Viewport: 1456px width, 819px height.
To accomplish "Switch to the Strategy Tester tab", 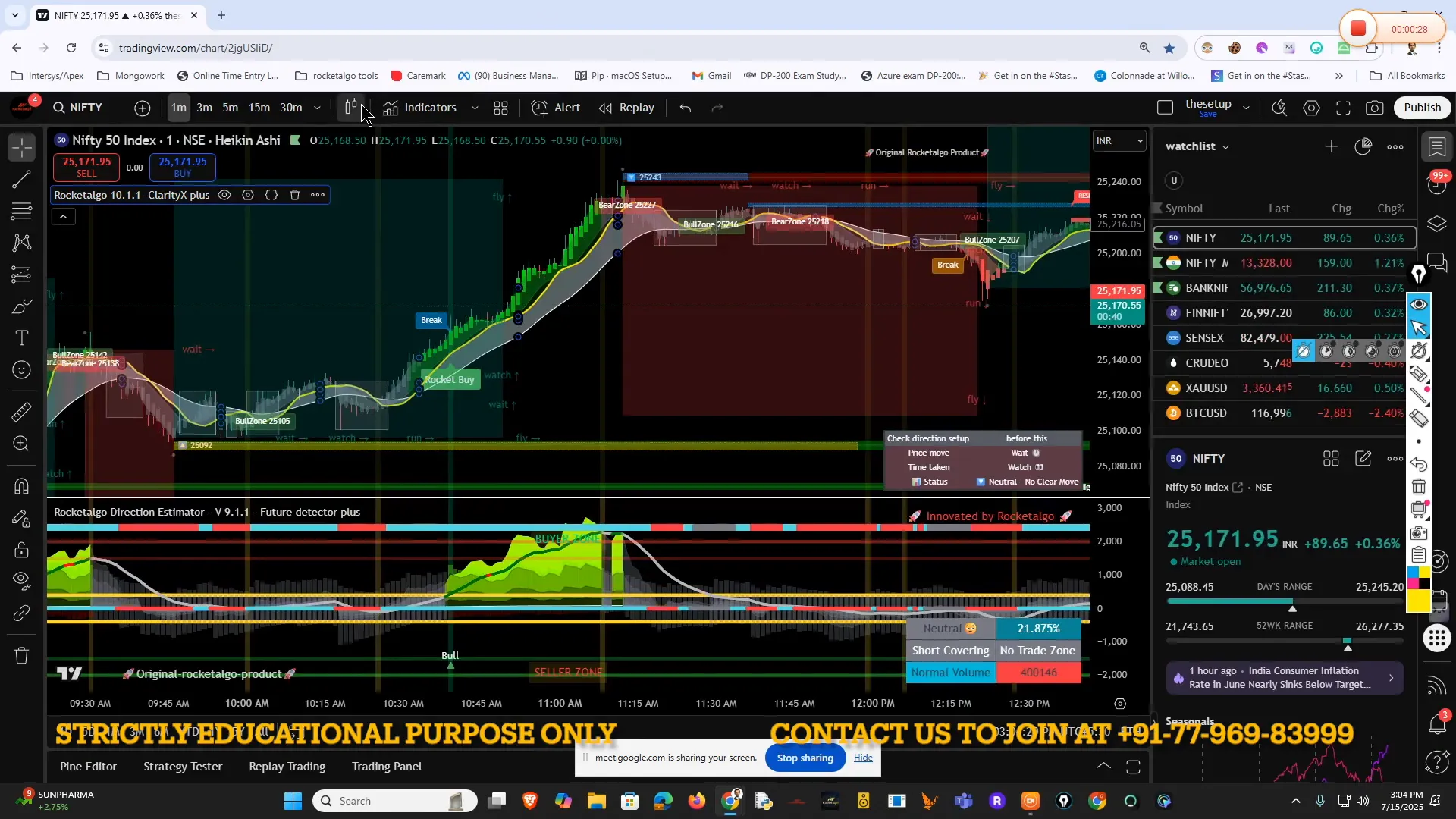I will (183, 767).
